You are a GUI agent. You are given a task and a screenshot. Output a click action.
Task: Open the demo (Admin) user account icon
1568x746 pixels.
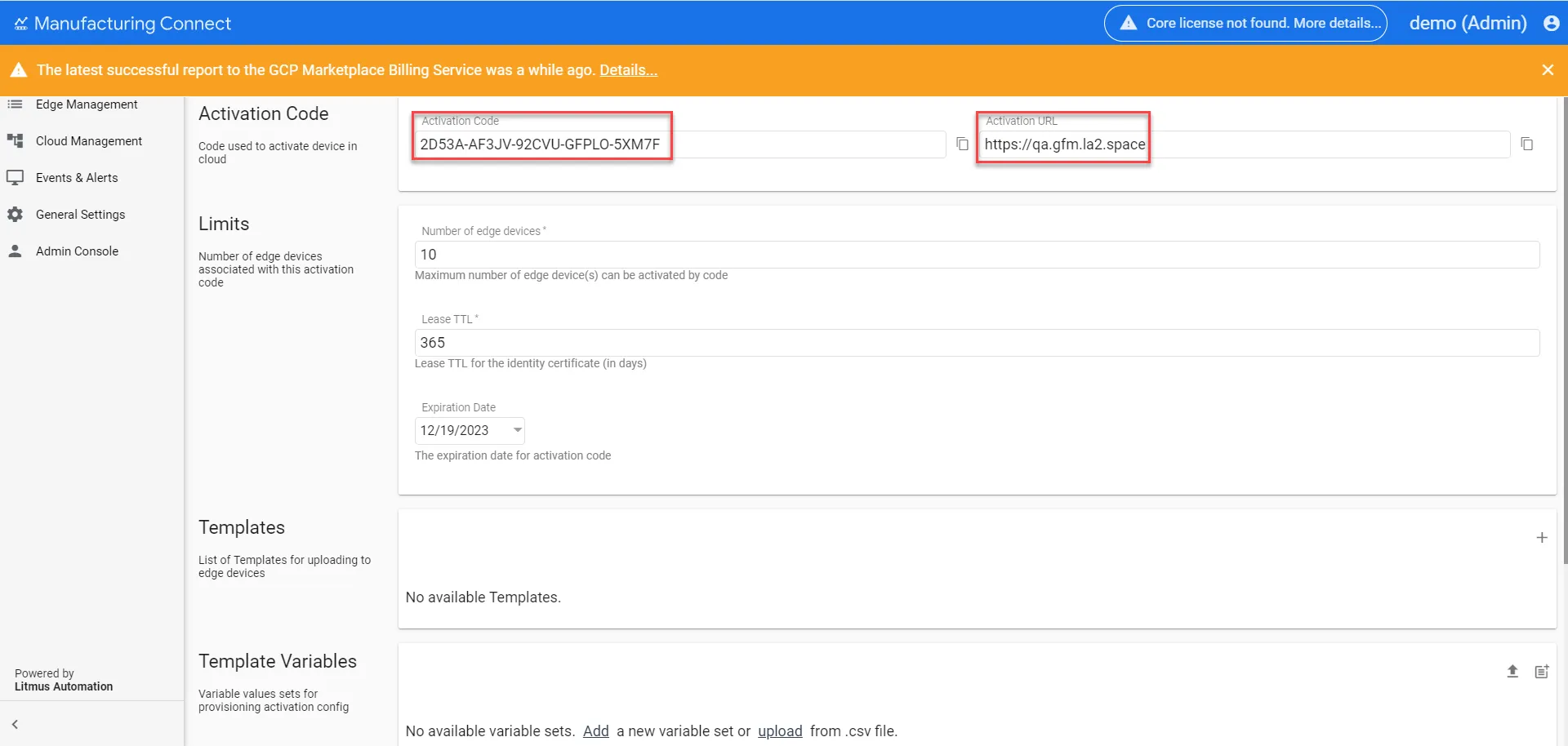point(1551,23)
